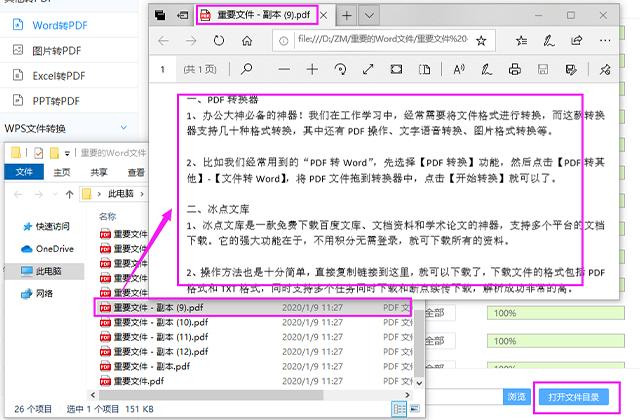Share this page icon
Viewport: 640px width, 420px height.
pyautogui.click(x=576, y=40)
